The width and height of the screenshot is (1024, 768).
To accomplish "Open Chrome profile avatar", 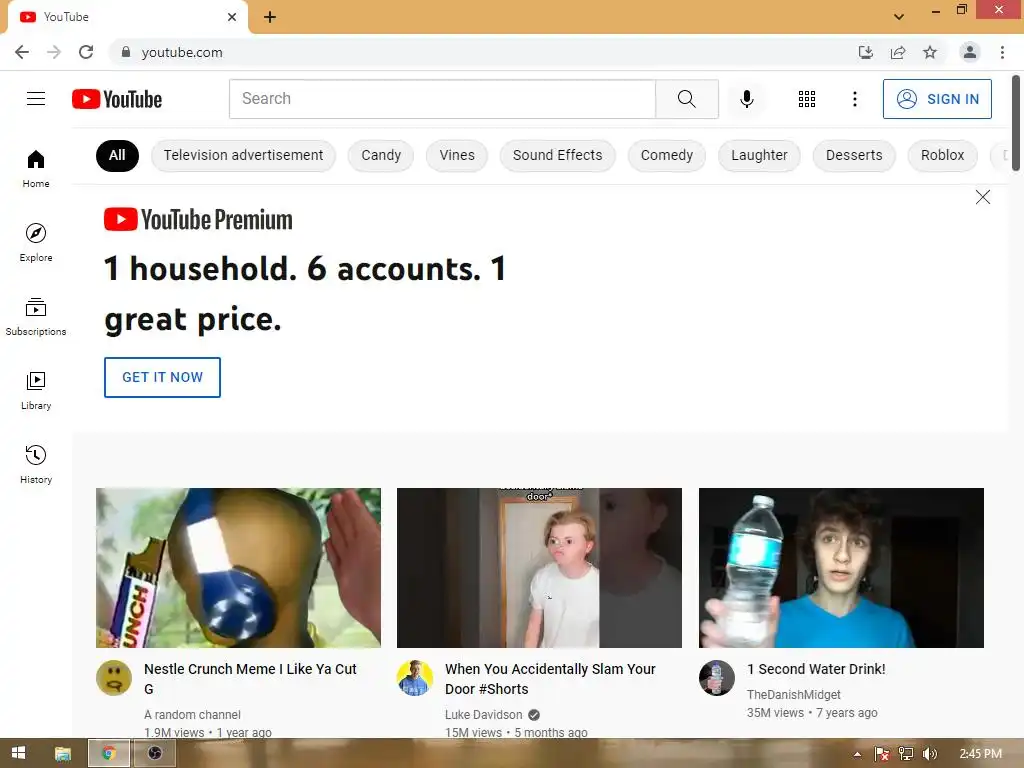I will coord(970,52).
